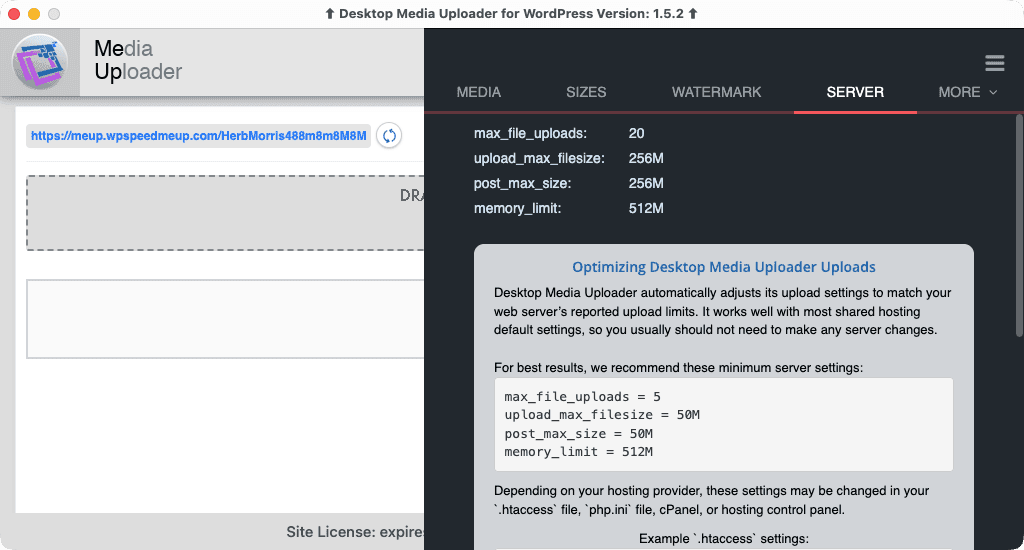Click the memory_limit: label
Image resolution: width=1024 pixels, height=550 pixels.
click(x=517, y=208)
